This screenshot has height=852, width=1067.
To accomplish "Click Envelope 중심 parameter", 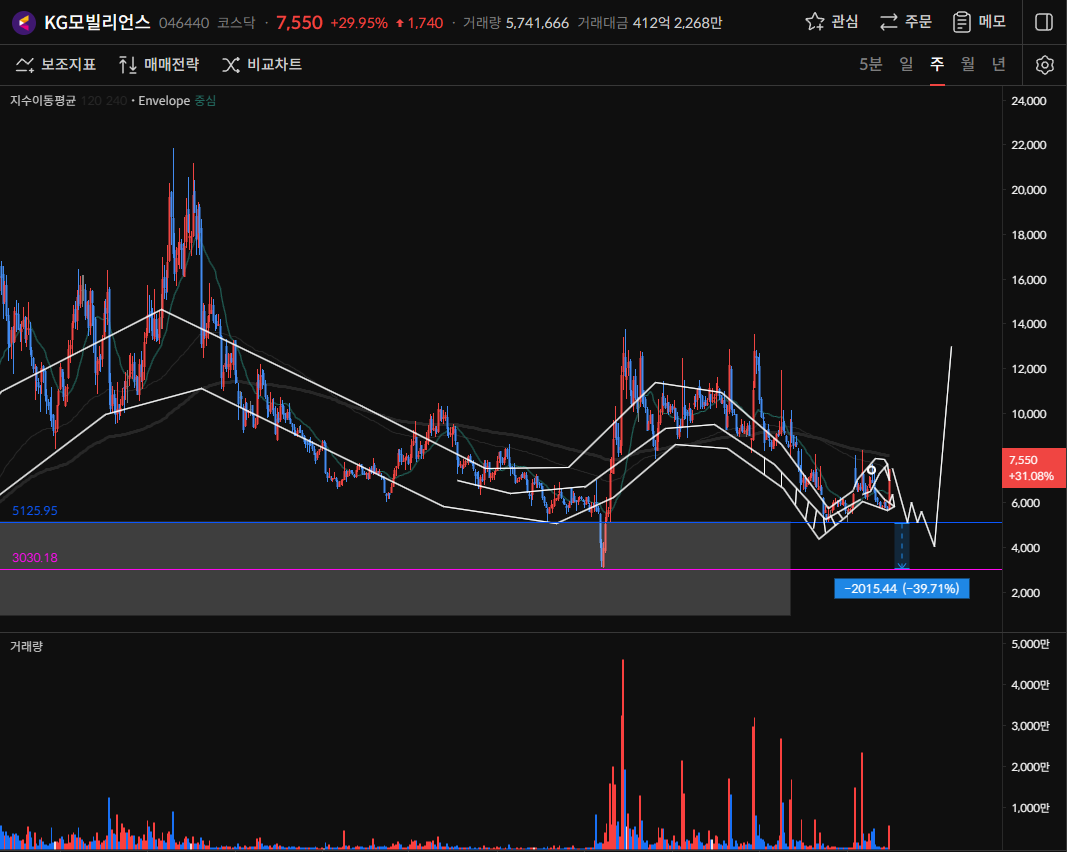I will click(x=205, y=101).
